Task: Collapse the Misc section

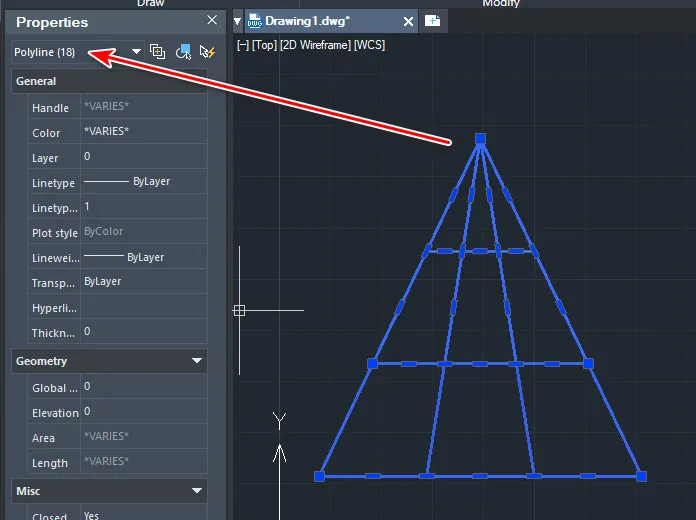Action: pos(197,491)
